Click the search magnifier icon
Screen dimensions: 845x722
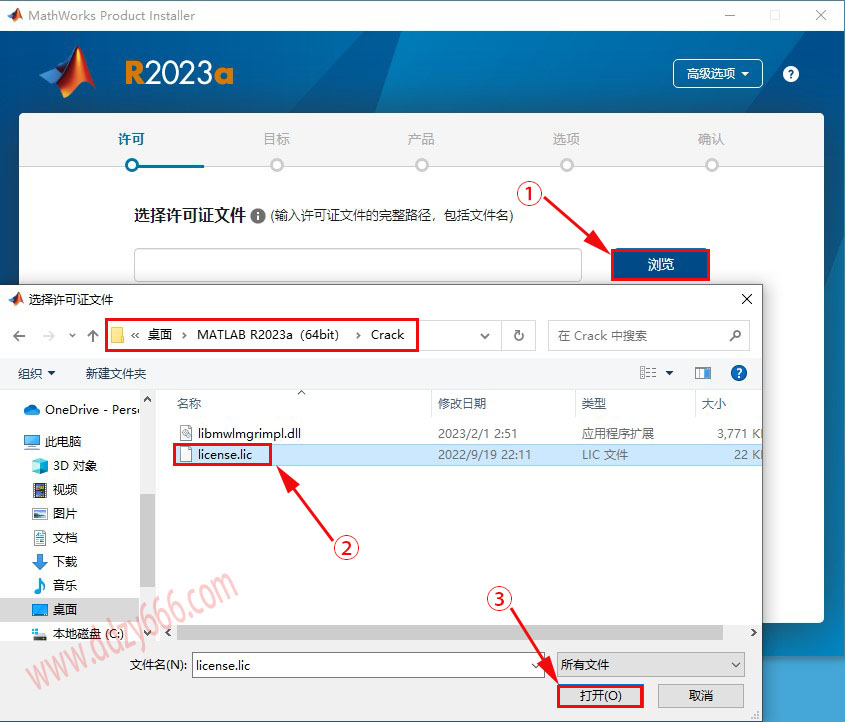pos(735,336)
